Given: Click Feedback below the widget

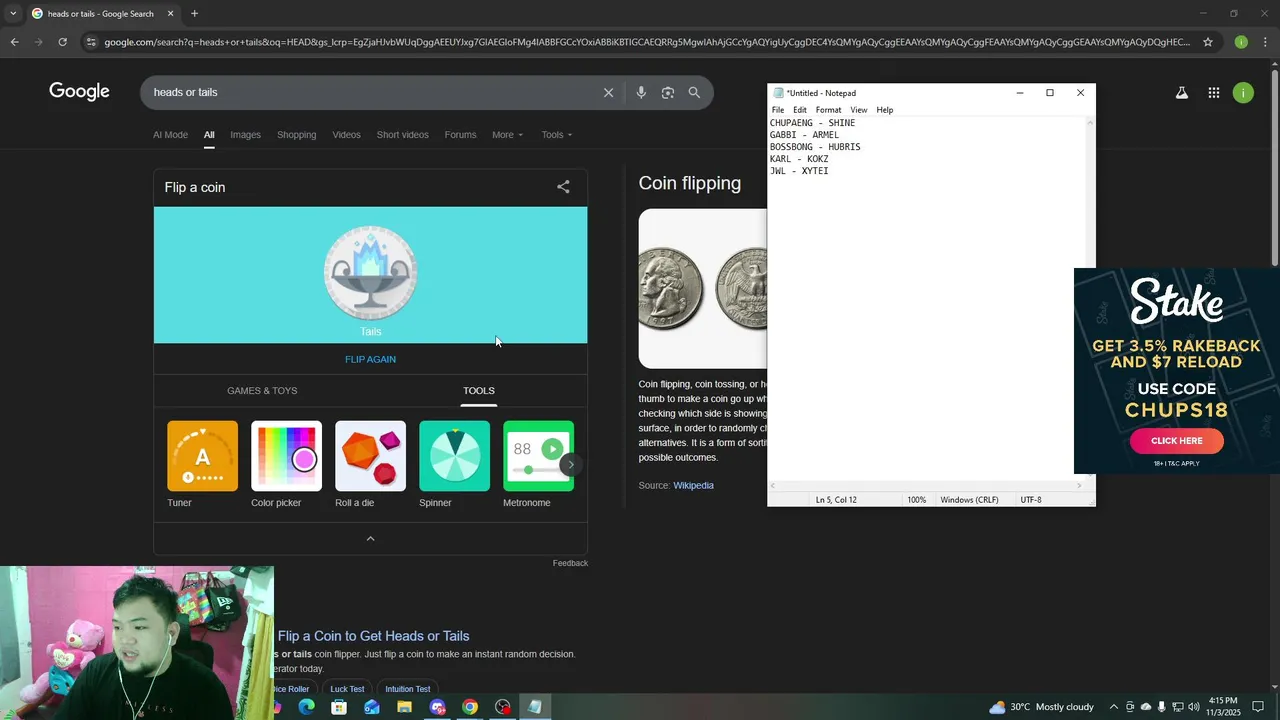Looking at the screenshot, I should 570,563.
